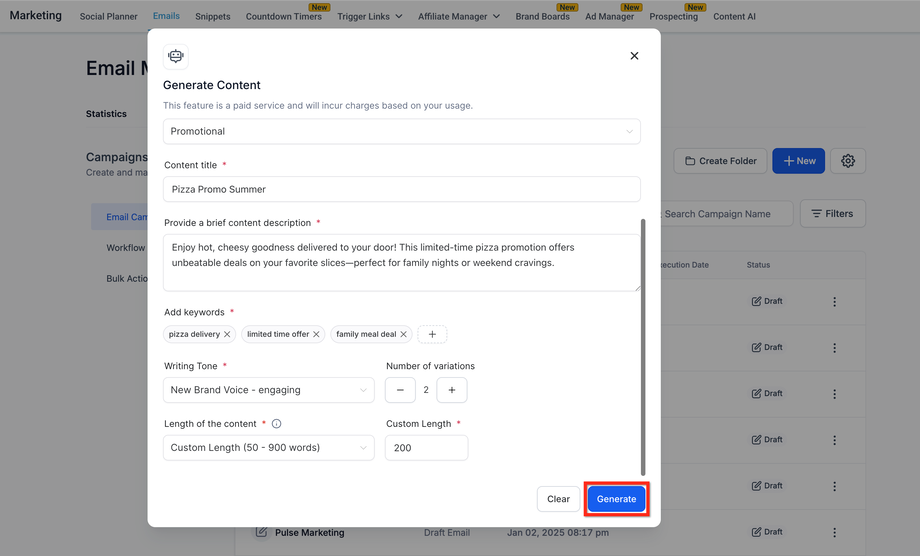The height and width of the screenshot is (556, 920).
Task: Click the AI robot icon in dialog header
Action: (x=176, y=57)
